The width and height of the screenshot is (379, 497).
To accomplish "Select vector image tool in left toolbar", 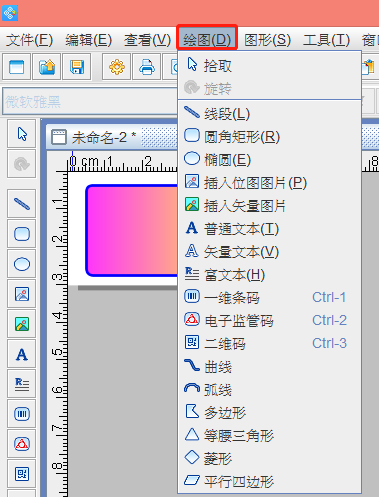I will pyautogui.click(x=22, y=324).
